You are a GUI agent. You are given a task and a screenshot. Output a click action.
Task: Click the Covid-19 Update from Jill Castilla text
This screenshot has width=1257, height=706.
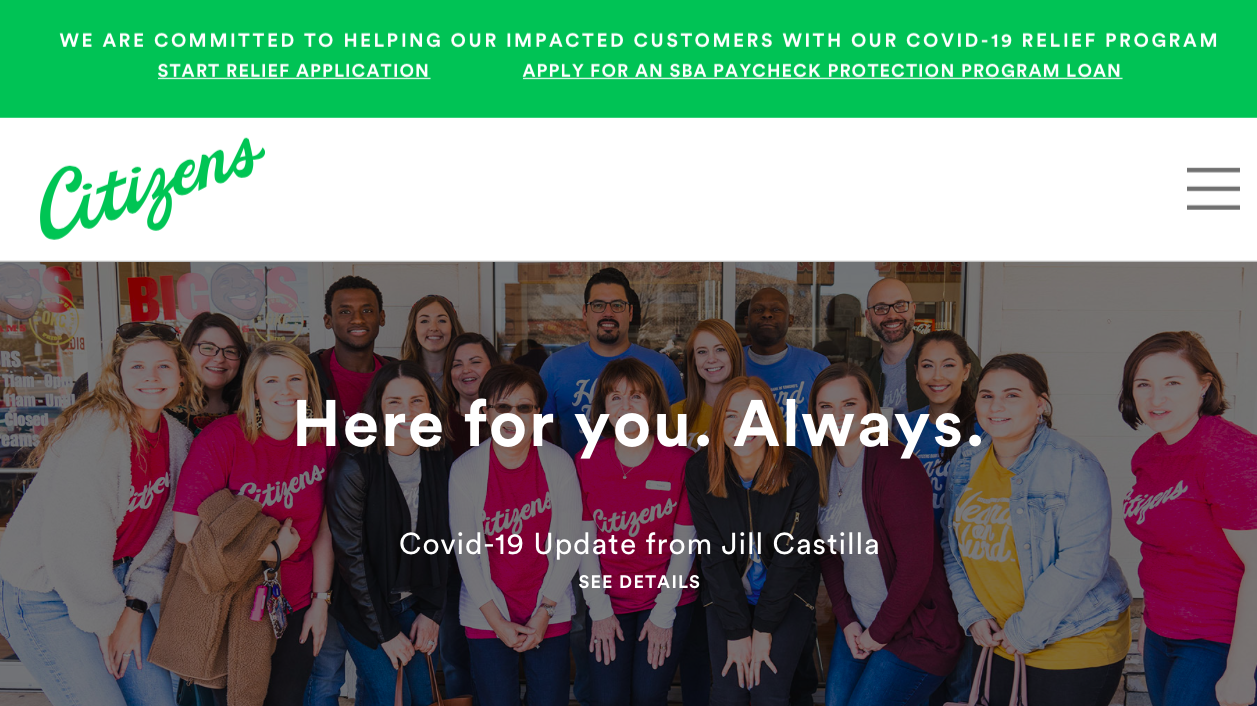click(x=640, y=544)
